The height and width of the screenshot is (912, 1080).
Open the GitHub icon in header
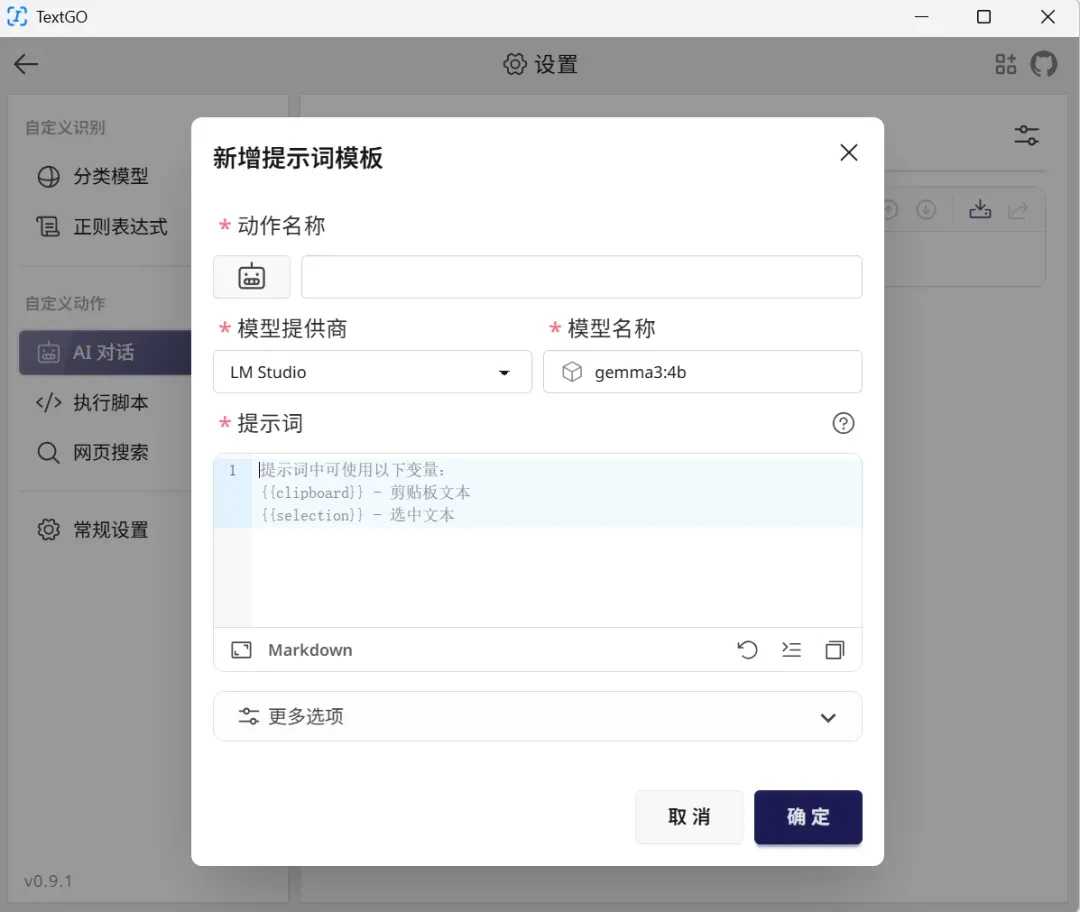1043,64
